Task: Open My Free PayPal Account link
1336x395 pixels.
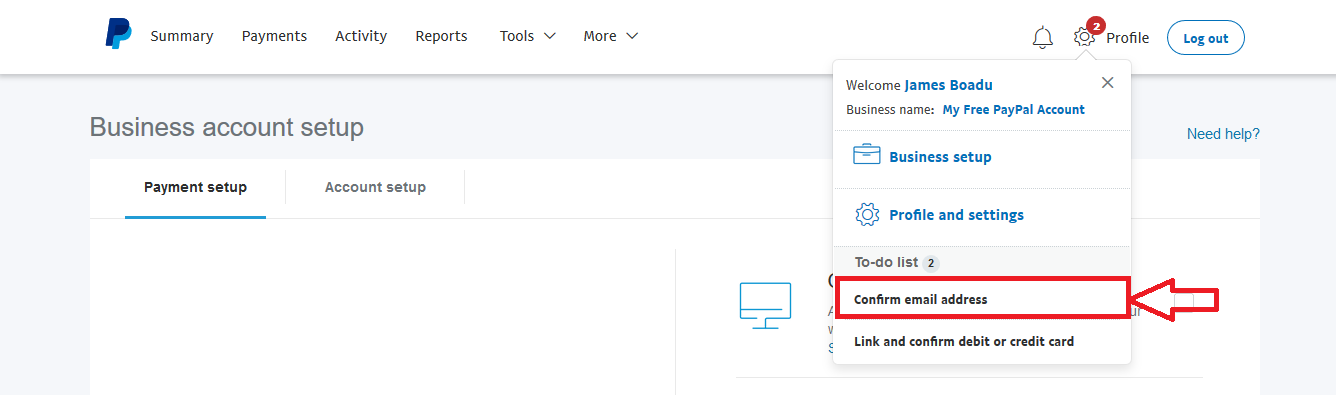Action: tap(1013, 110)
